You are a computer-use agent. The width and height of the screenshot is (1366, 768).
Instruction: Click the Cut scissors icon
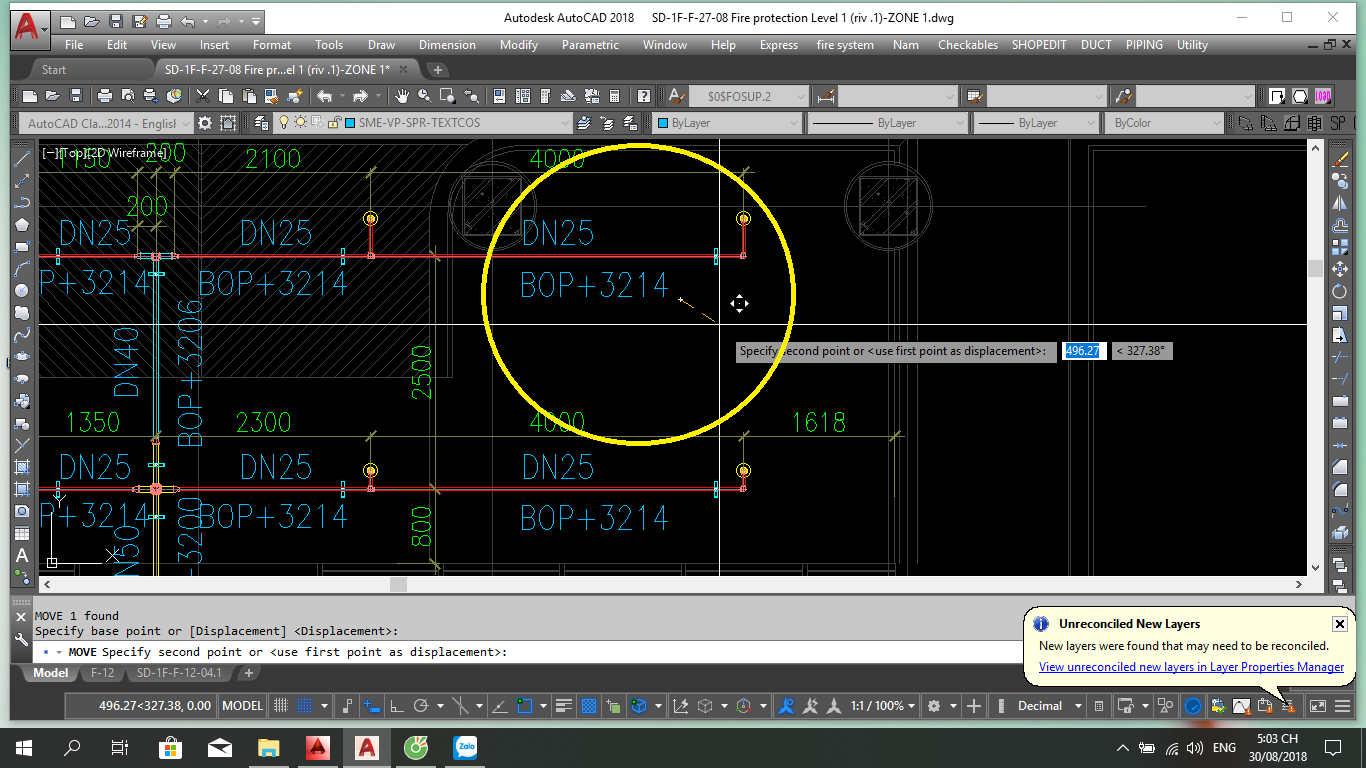point(203,96)
